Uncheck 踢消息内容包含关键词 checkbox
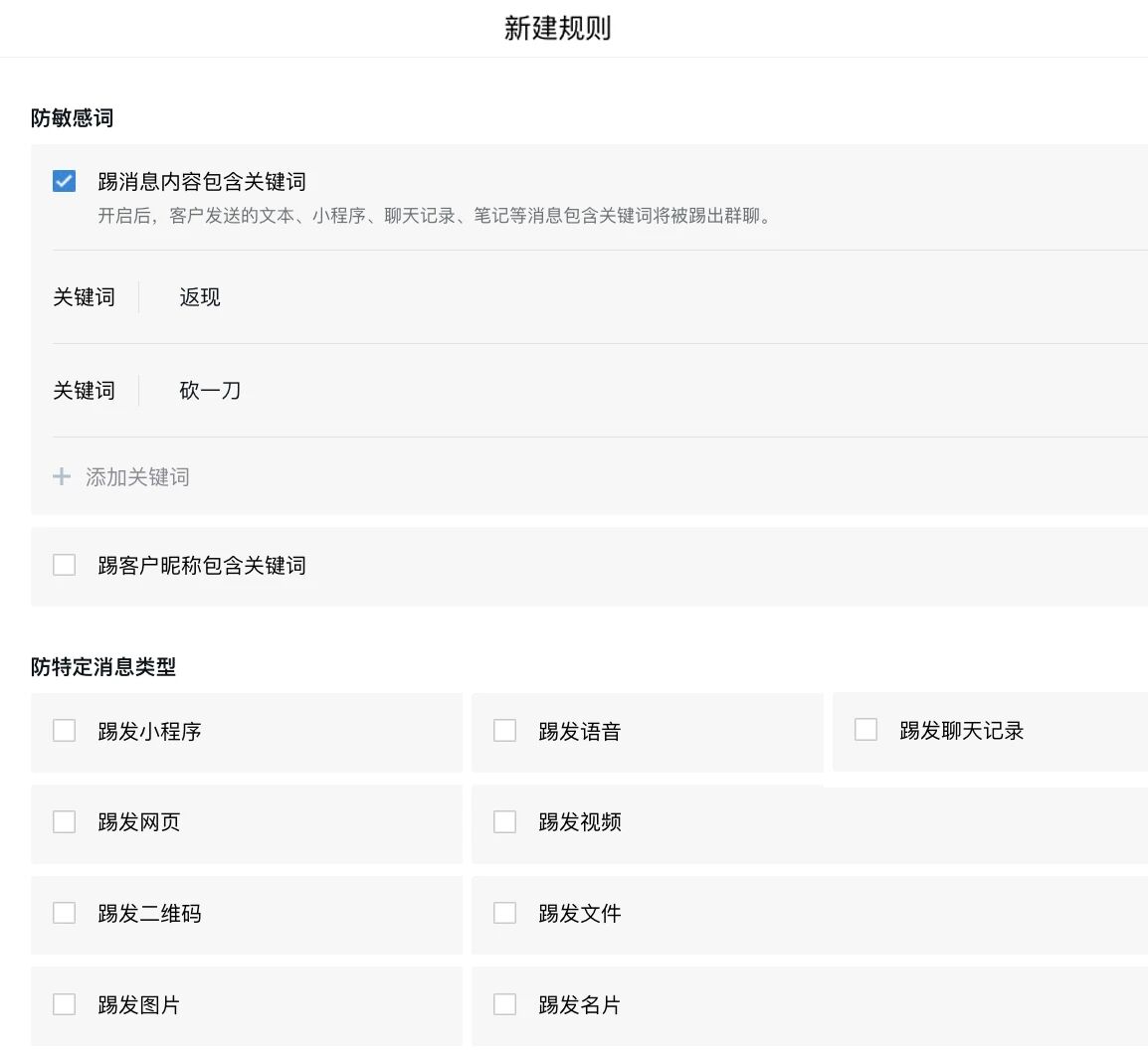Image resolution: width=1148 pixels, height=1058 pixels. click(64, 181)
